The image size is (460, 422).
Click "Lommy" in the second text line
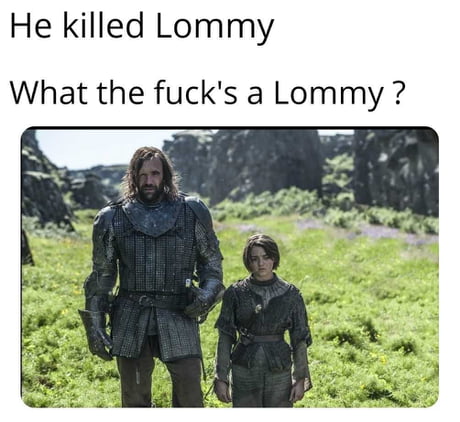328,95
